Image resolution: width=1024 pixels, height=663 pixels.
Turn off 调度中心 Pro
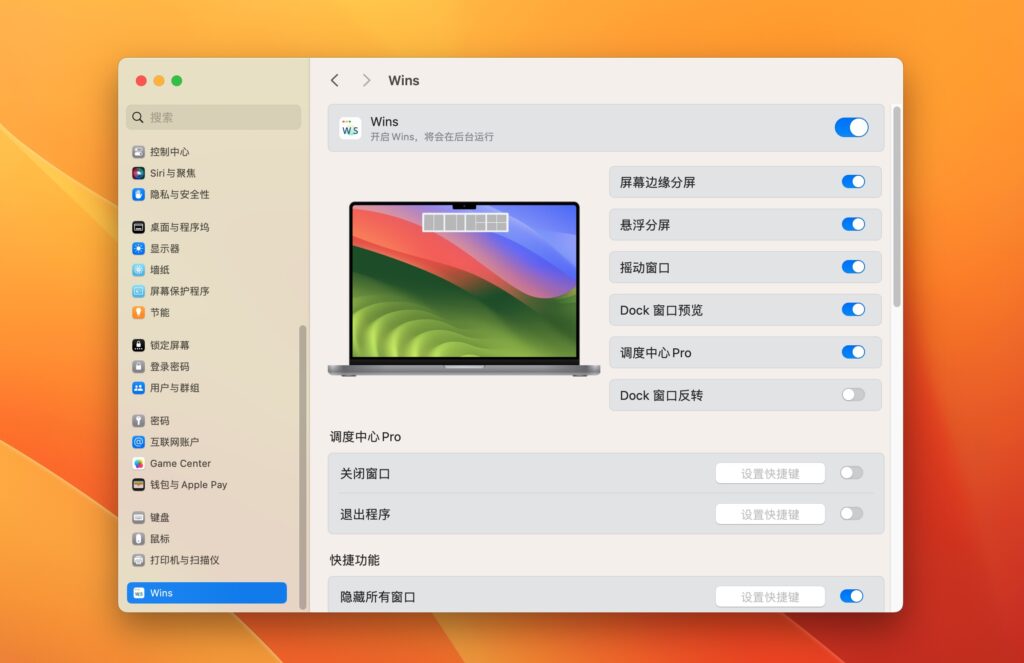pos(852,352)
